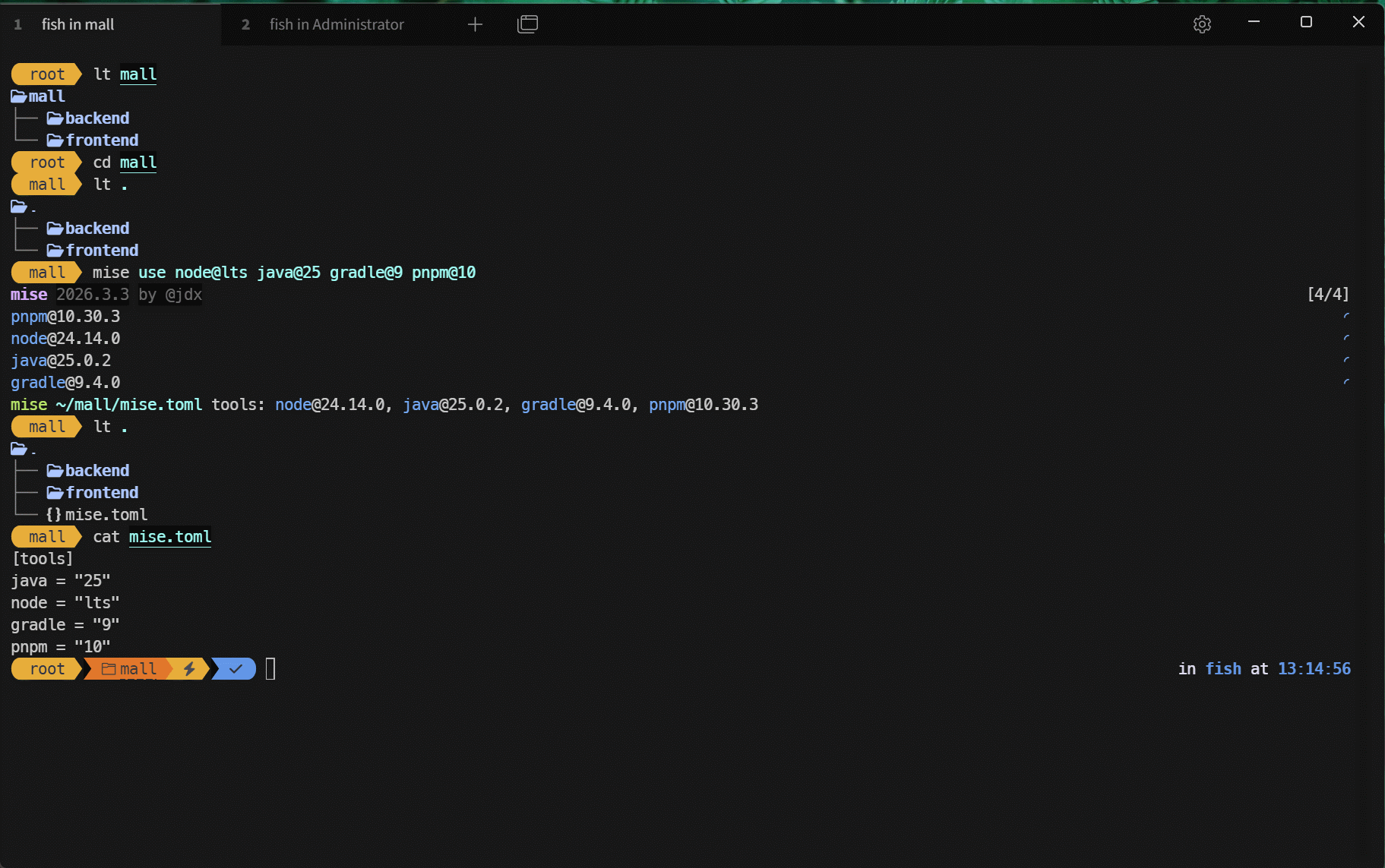Maximize the terminal window

(1306, 22)
